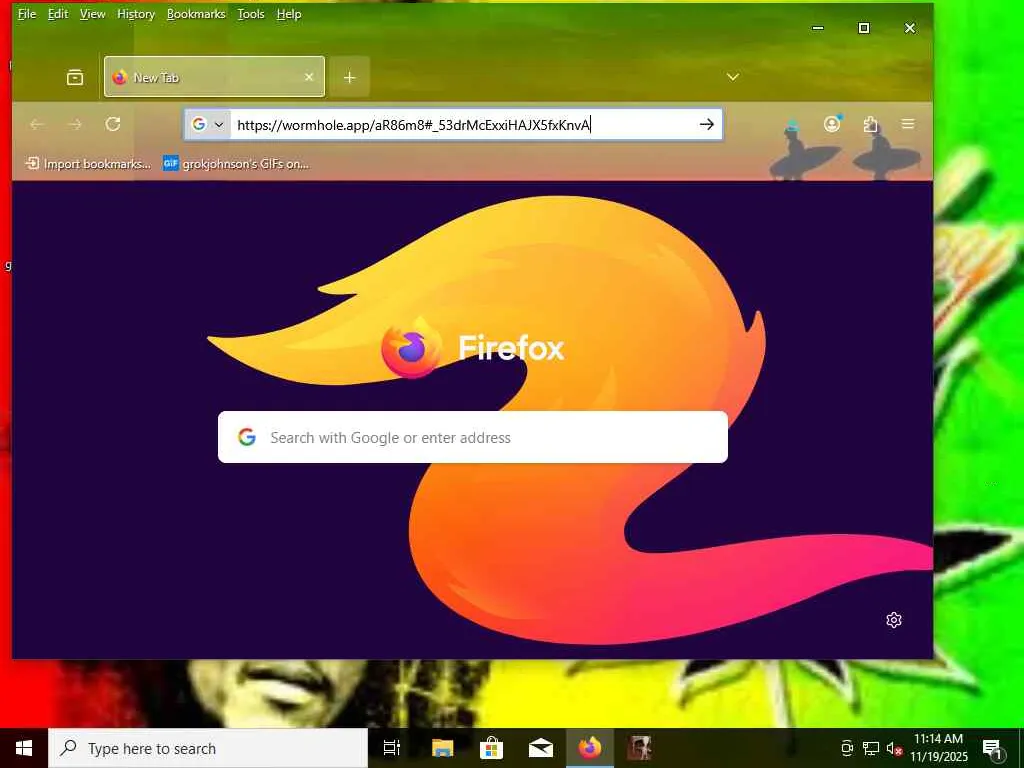Open the Extensions puzzle icon
The width and height of the screenshot is (1024, 768).
point(870,124)
